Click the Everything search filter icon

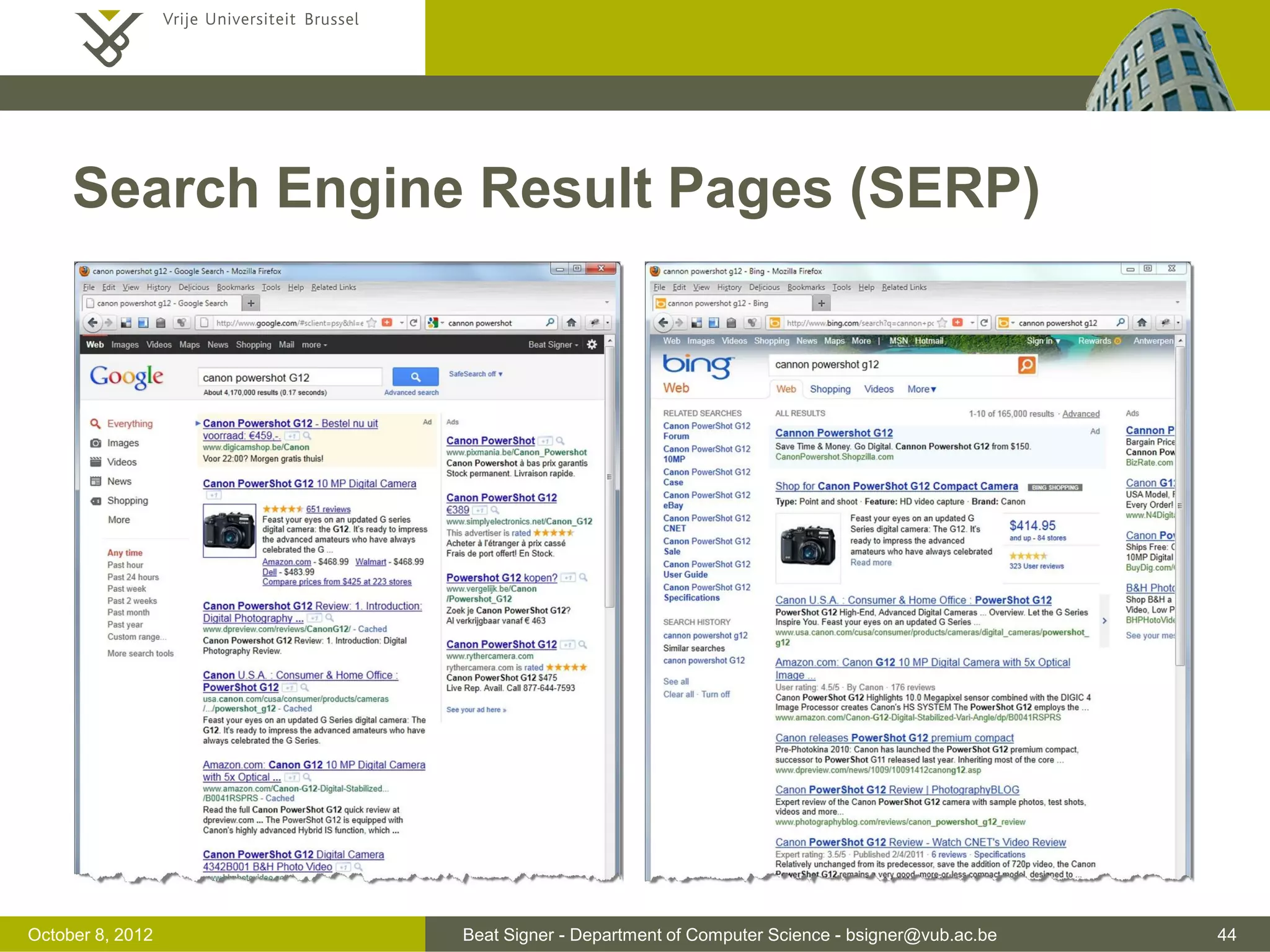pyautogui.click(x=95, y=423)
